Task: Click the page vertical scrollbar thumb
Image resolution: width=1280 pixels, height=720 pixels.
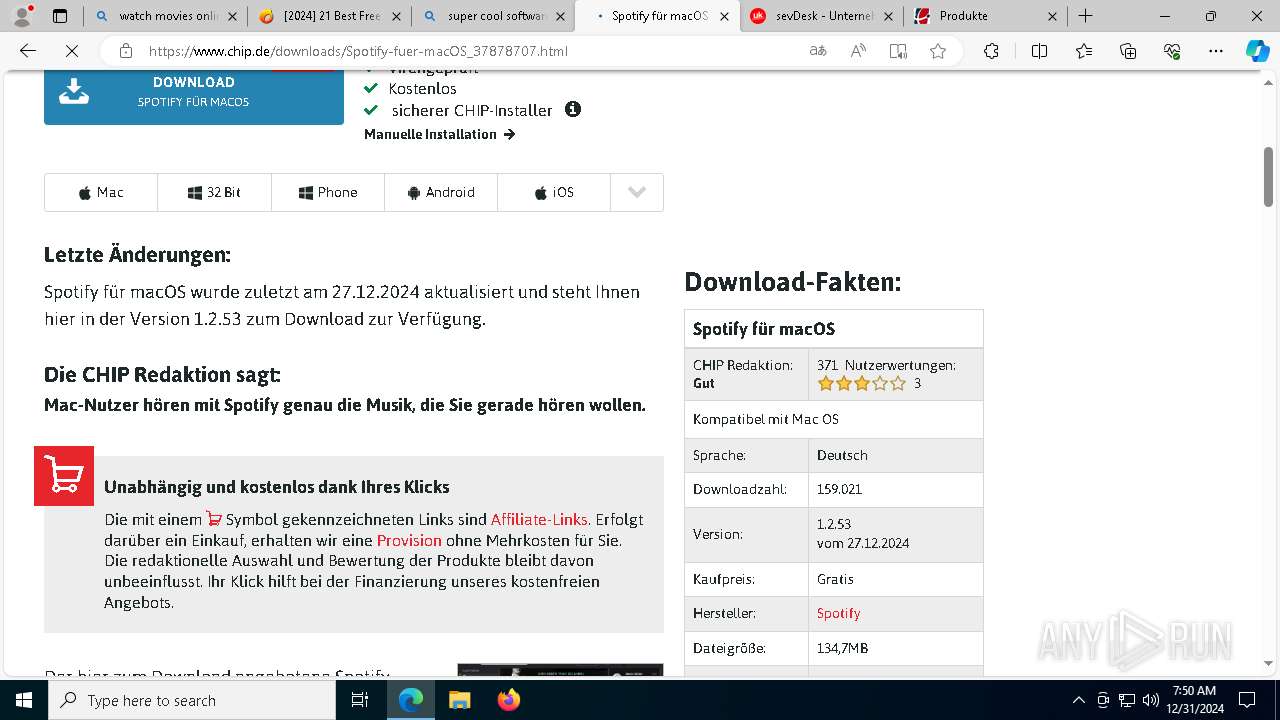Action: click(1268, 177)
